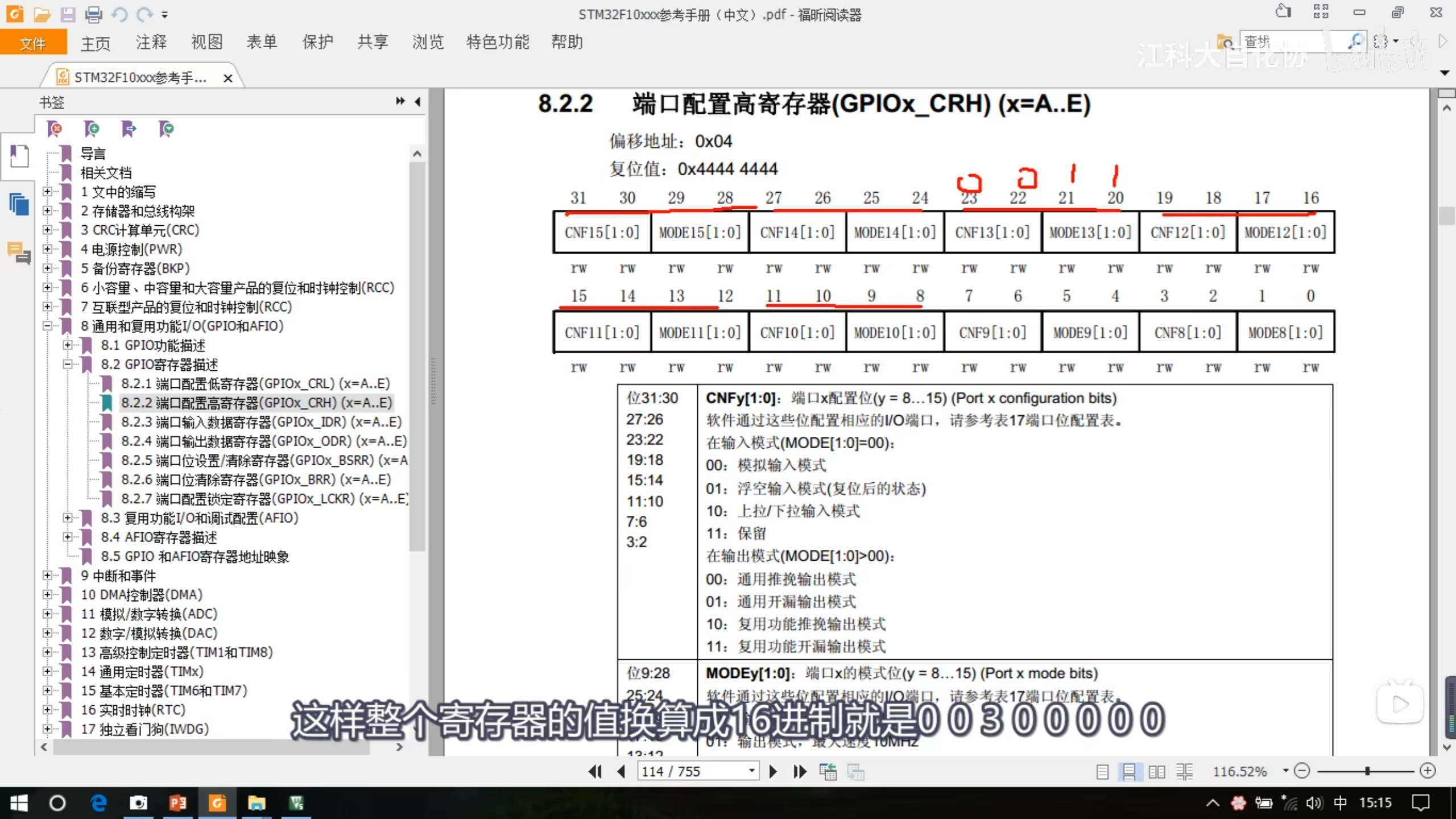Switch to facing pages view mode
Screen dimensions: 1456x819
click(1156, 772)
